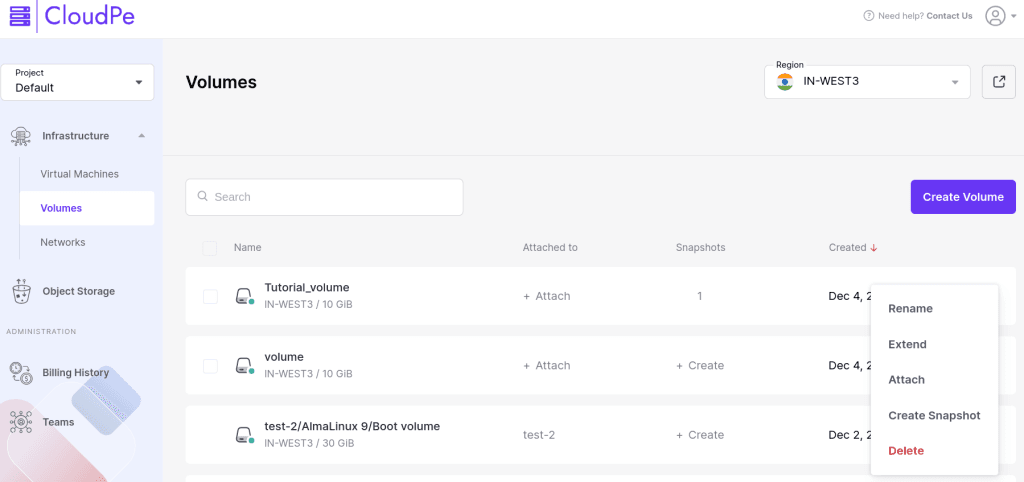The width and height of the screenshot is (1024, 482).
Task: Open the Teams page
Action: [x=58, y=423]
